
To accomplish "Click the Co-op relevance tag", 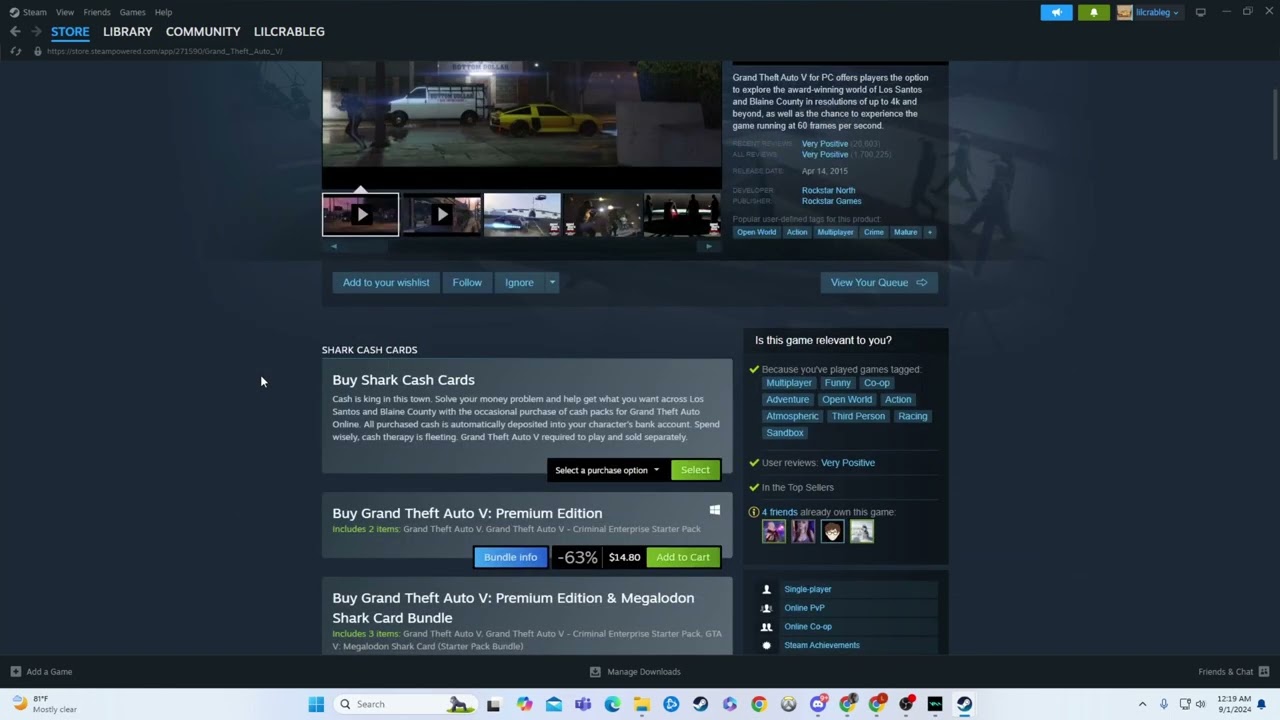I will [x=876, y=383].
